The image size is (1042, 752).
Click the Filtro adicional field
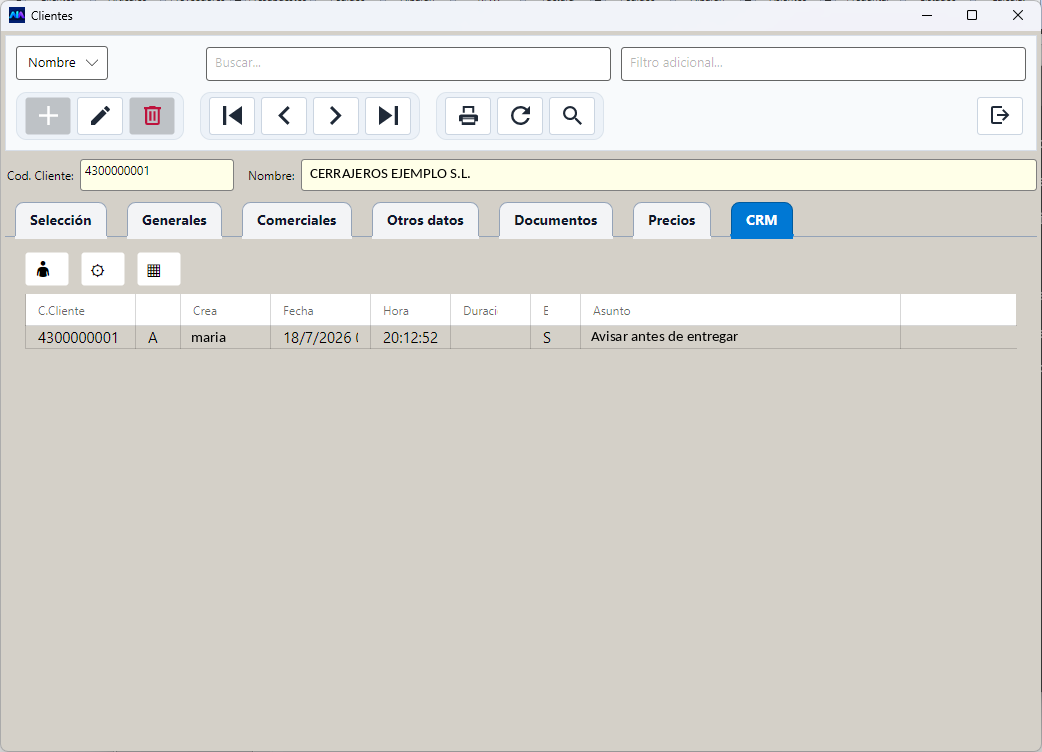tap(823, 64)
